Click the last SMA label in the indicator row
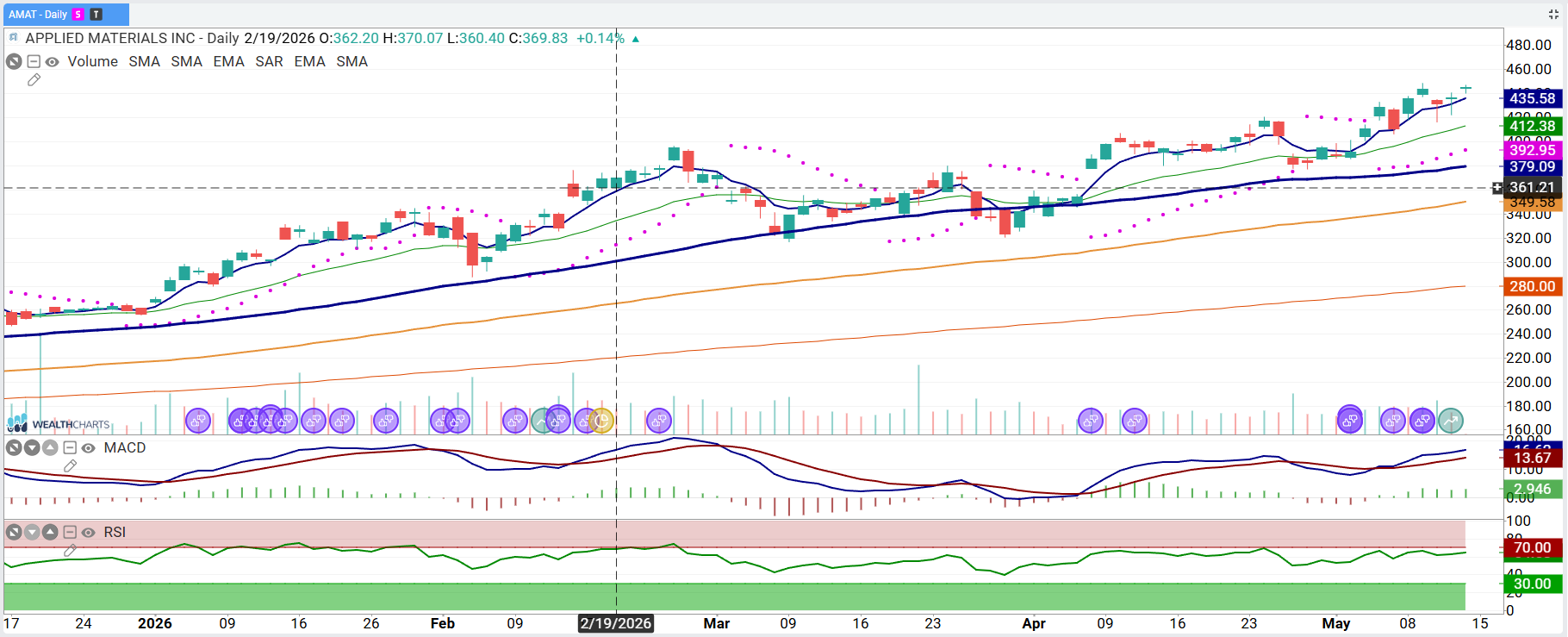 coord(352,61)
